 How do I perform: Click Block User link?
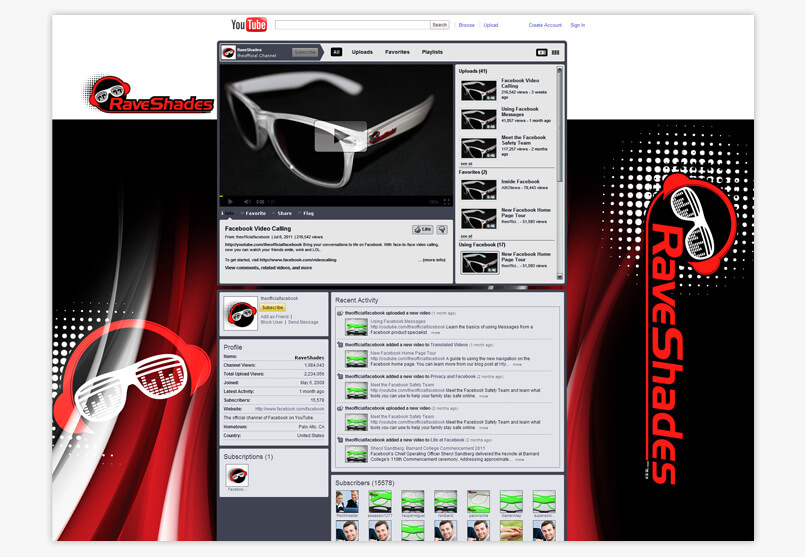[272, 322]
